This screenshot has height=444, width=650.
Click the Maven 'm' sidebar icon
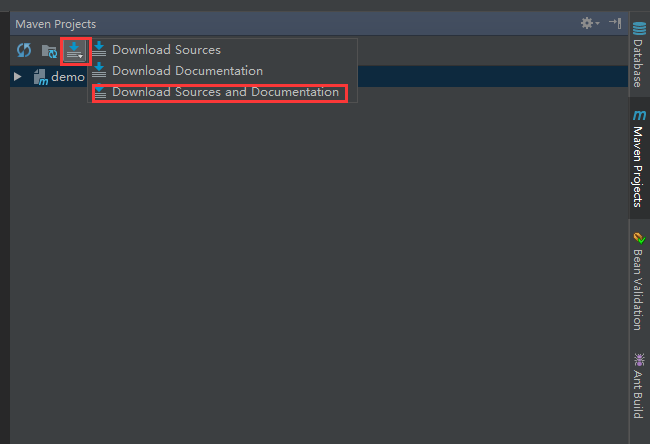[x=638, y=116]
